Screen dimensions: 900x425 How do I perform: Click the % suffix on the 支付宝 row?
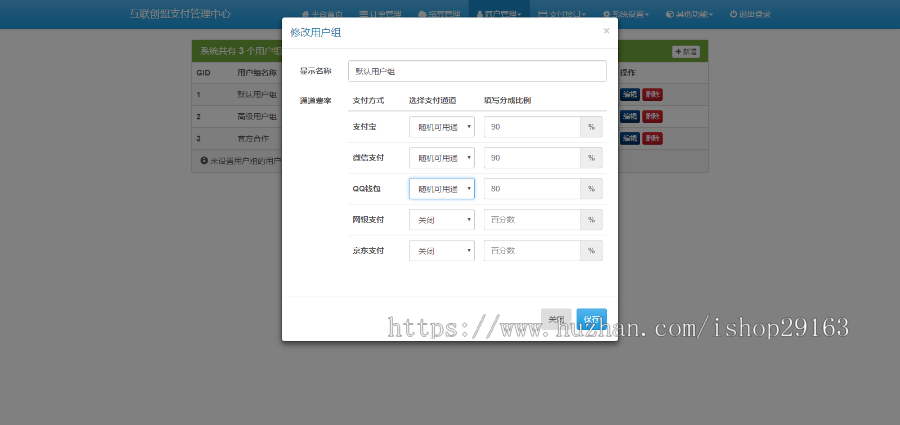pos(591,127)
